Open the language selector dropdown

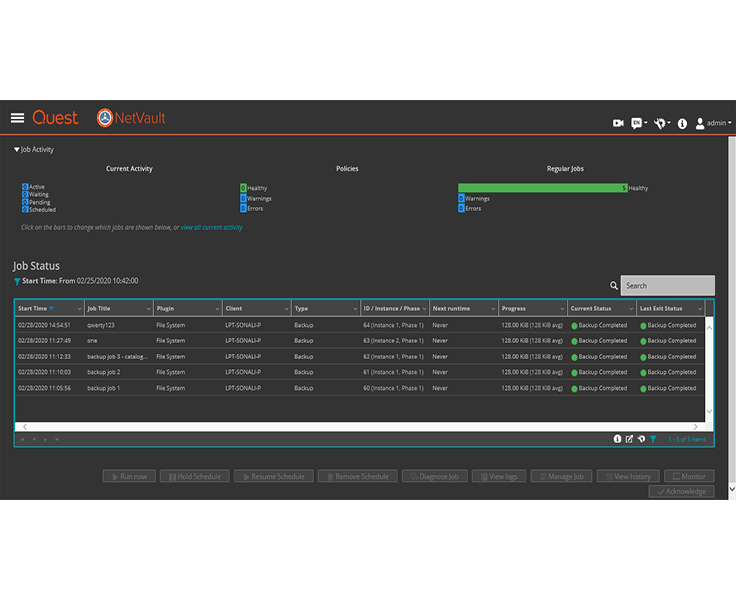pyautogui.click(x=639, y=123)
